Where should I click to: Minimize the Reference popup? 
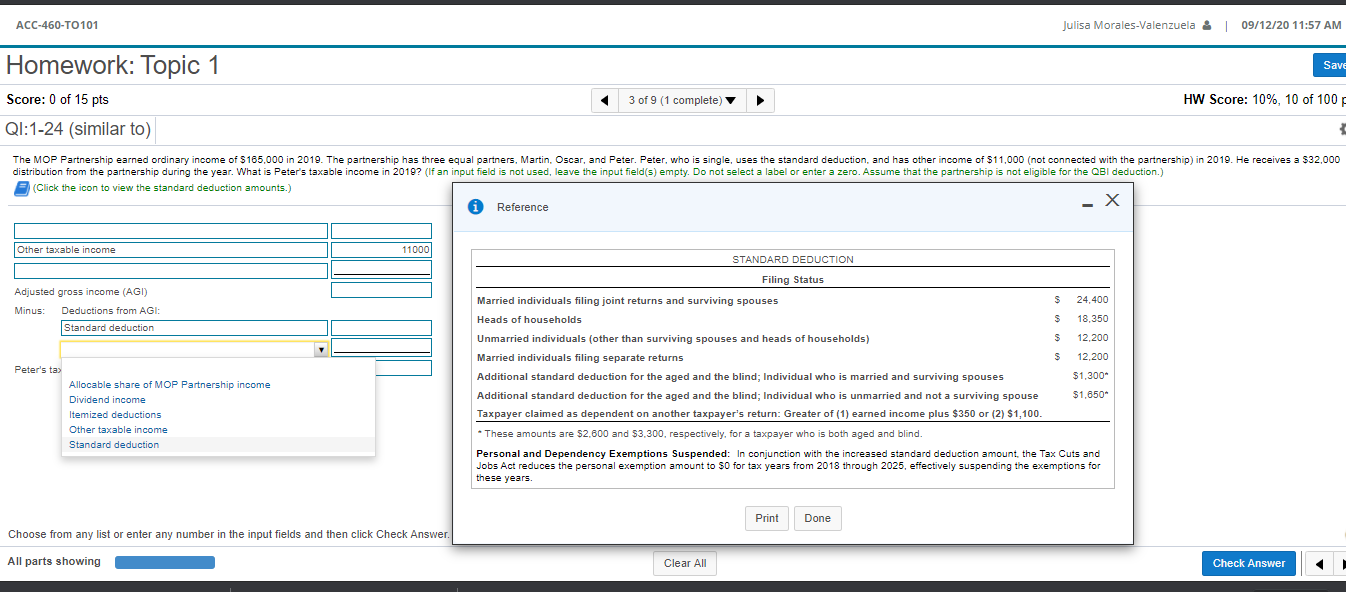(1087, 204)
